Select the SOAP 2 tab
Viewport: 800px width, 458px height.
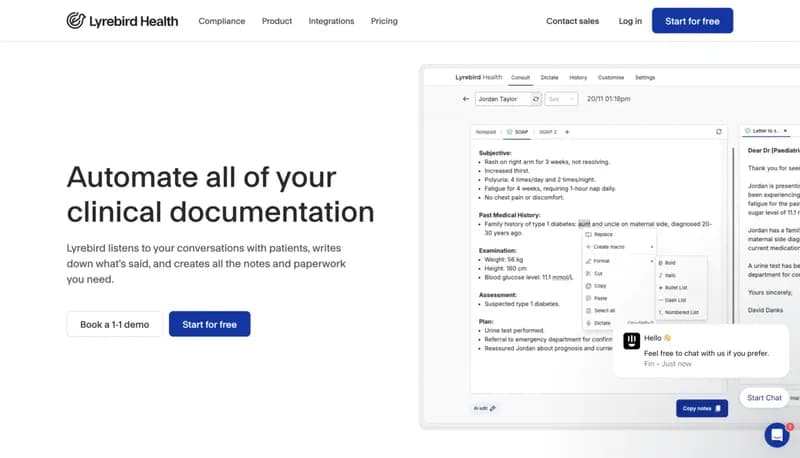tap(548, 132)
